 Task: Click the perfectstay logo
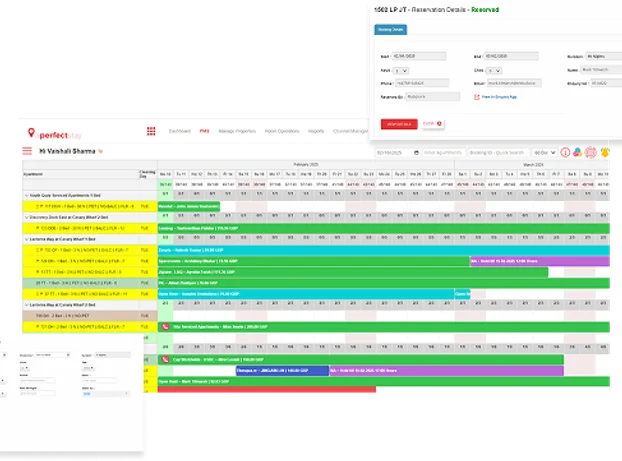54,134
